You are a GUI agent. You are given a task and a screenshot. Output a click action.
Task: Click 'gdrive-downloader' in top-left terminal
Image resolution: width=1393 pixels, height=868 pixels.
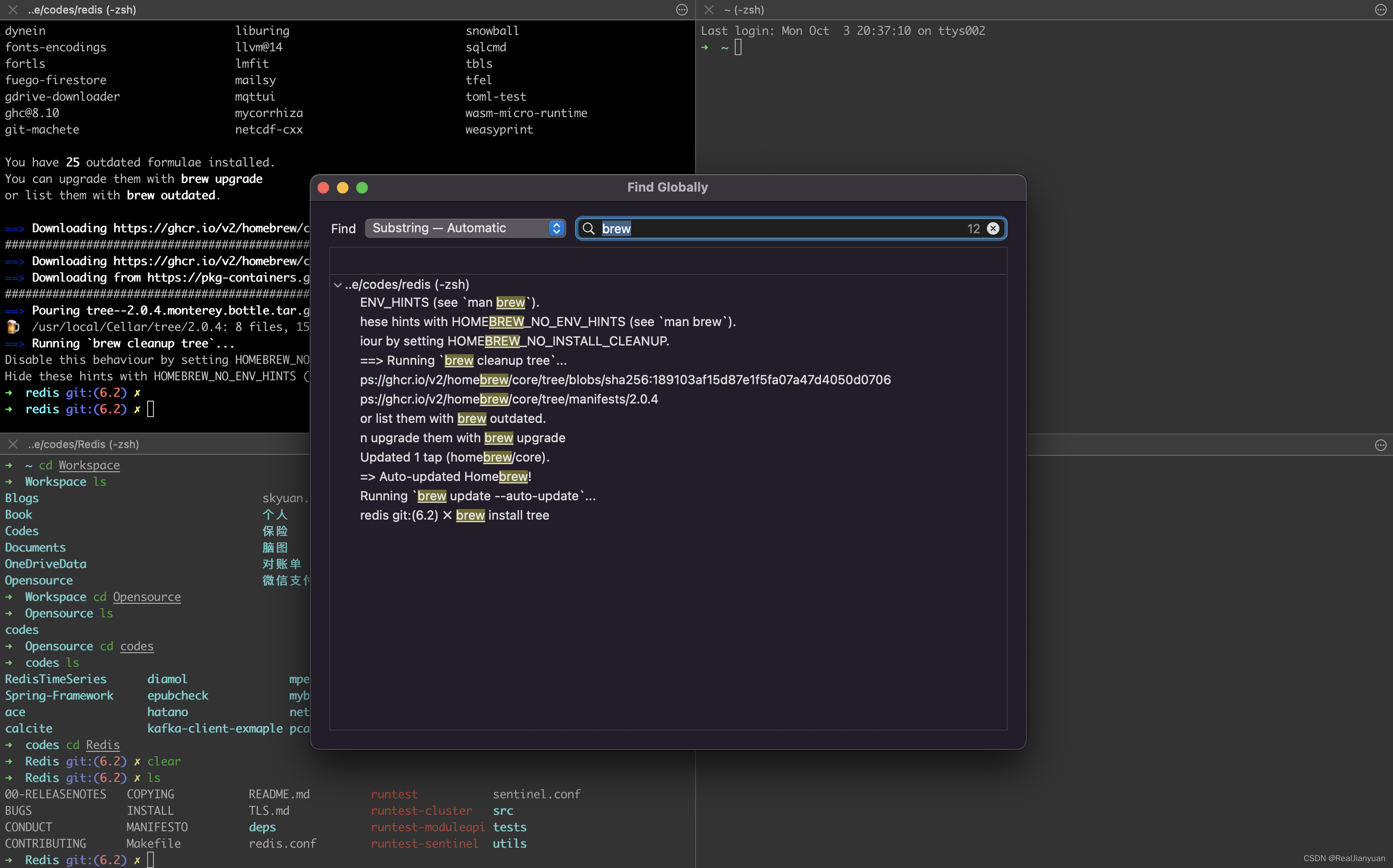[x=62, y=96]
